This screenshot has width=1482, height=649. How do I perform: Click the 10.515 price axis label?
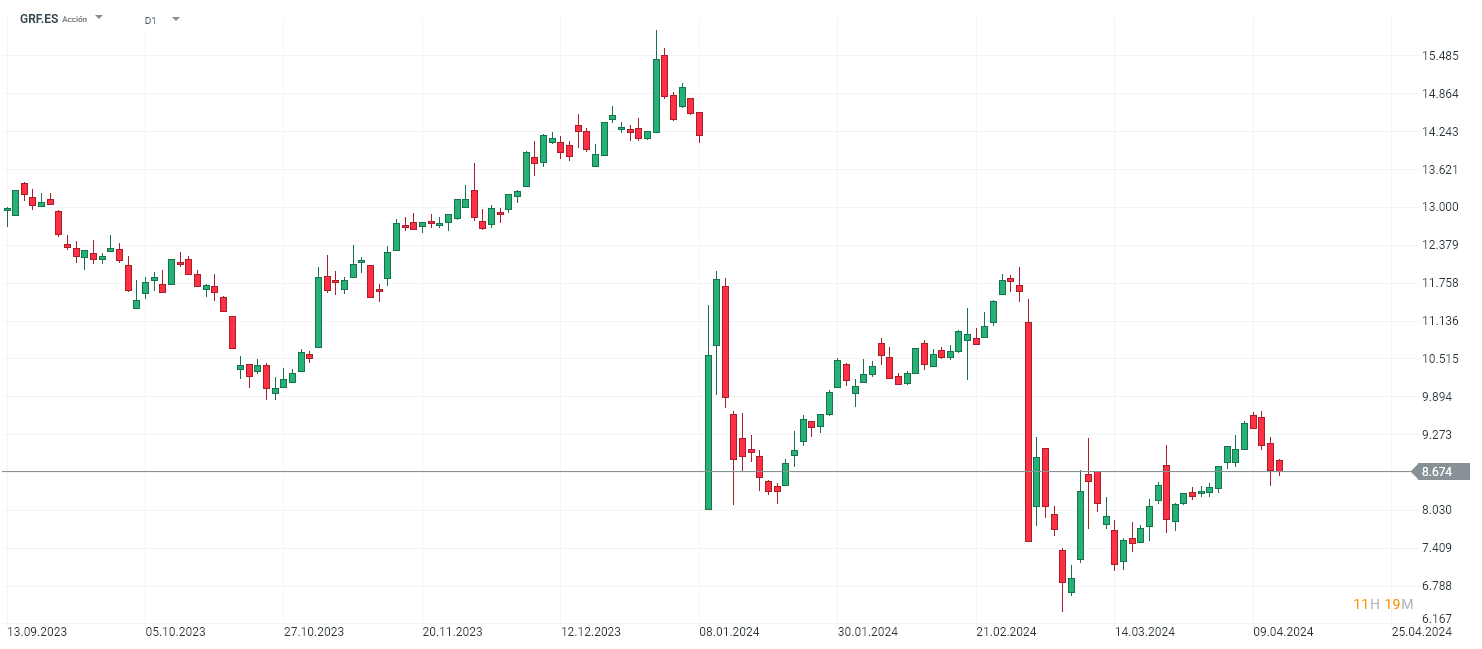coord(1440,359)
